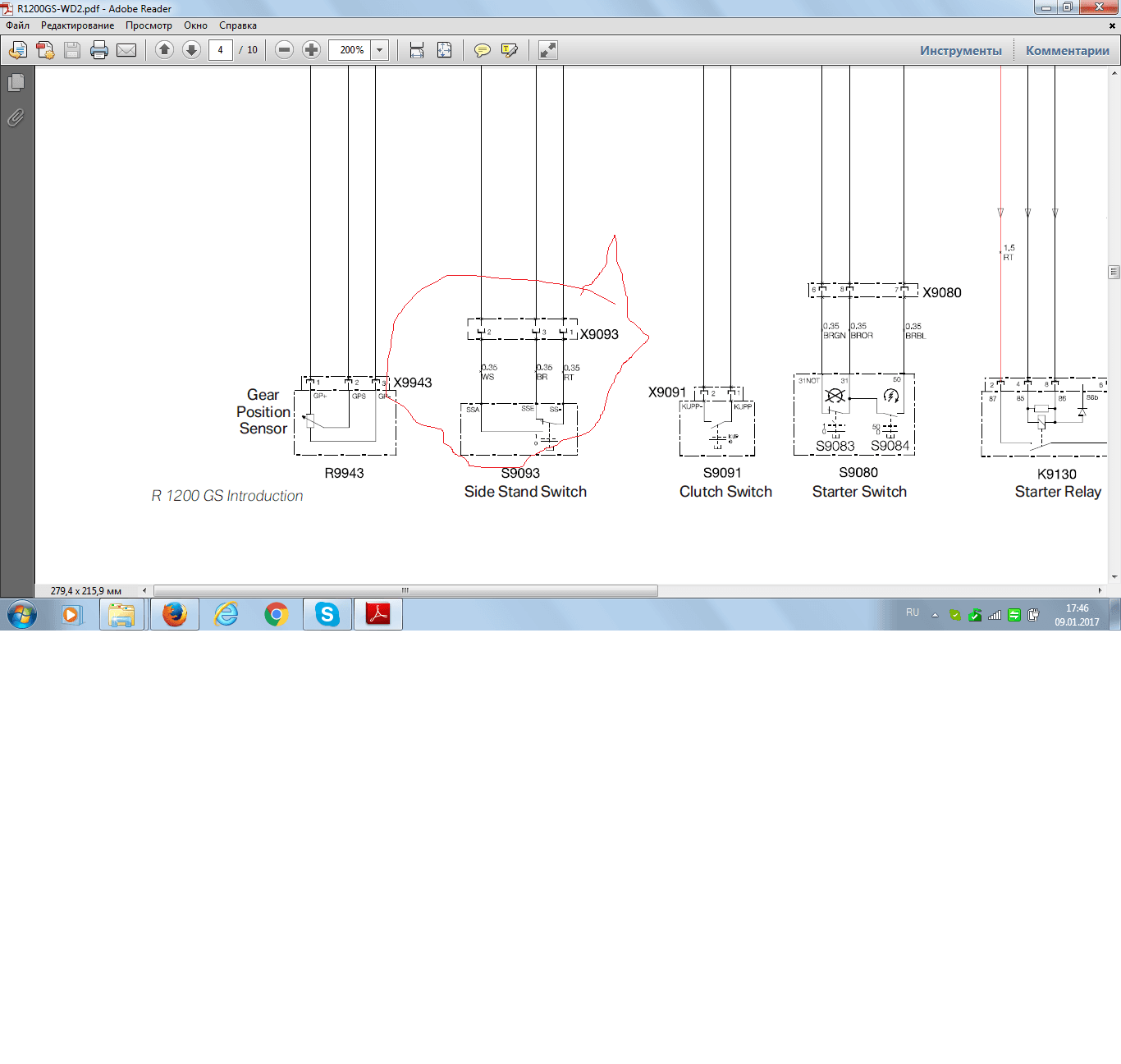The width and height of the screenshot is (1121, 1064).
Task: Click the email envelope toolbar icon
Action: [126, 50]
